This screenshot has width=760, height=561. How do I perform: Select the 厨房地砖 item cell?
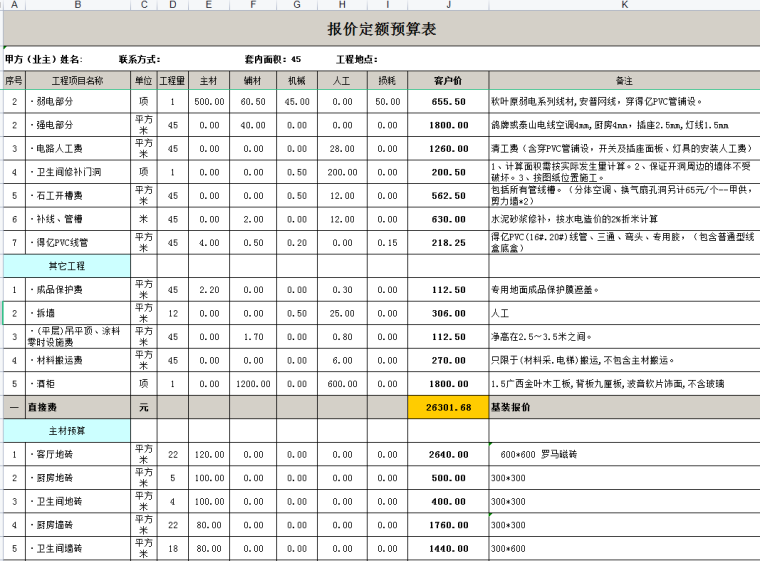78,478
